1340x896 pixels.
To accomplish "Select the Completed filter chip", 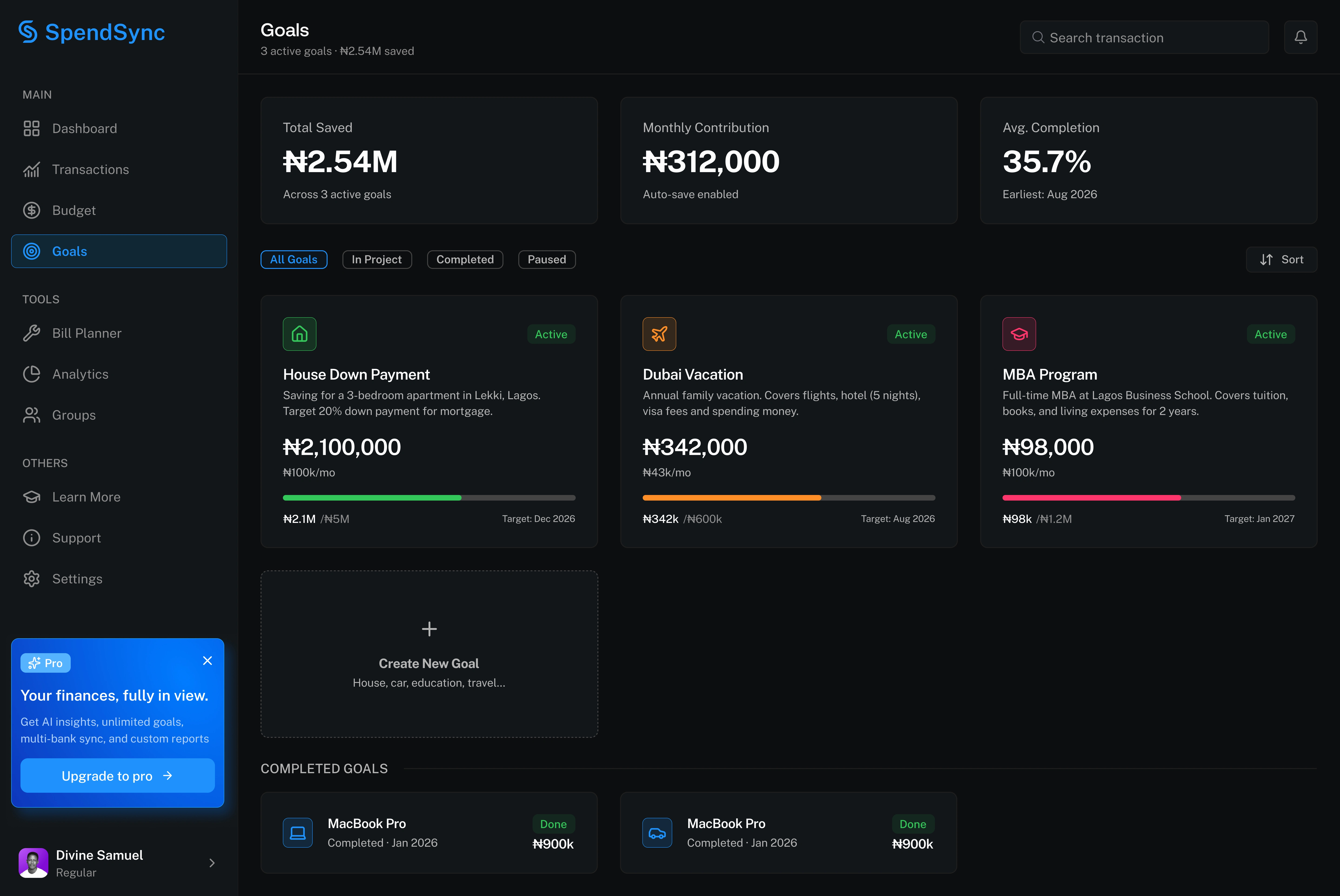I will [x=465, y=259].
